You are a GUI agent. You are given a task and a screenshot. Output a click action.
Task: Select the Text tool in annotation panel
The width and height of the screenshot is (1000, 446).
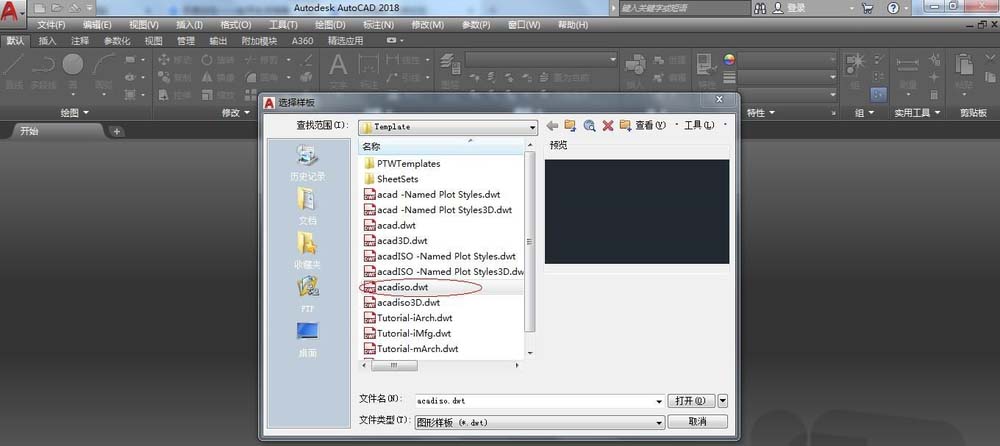338,72
